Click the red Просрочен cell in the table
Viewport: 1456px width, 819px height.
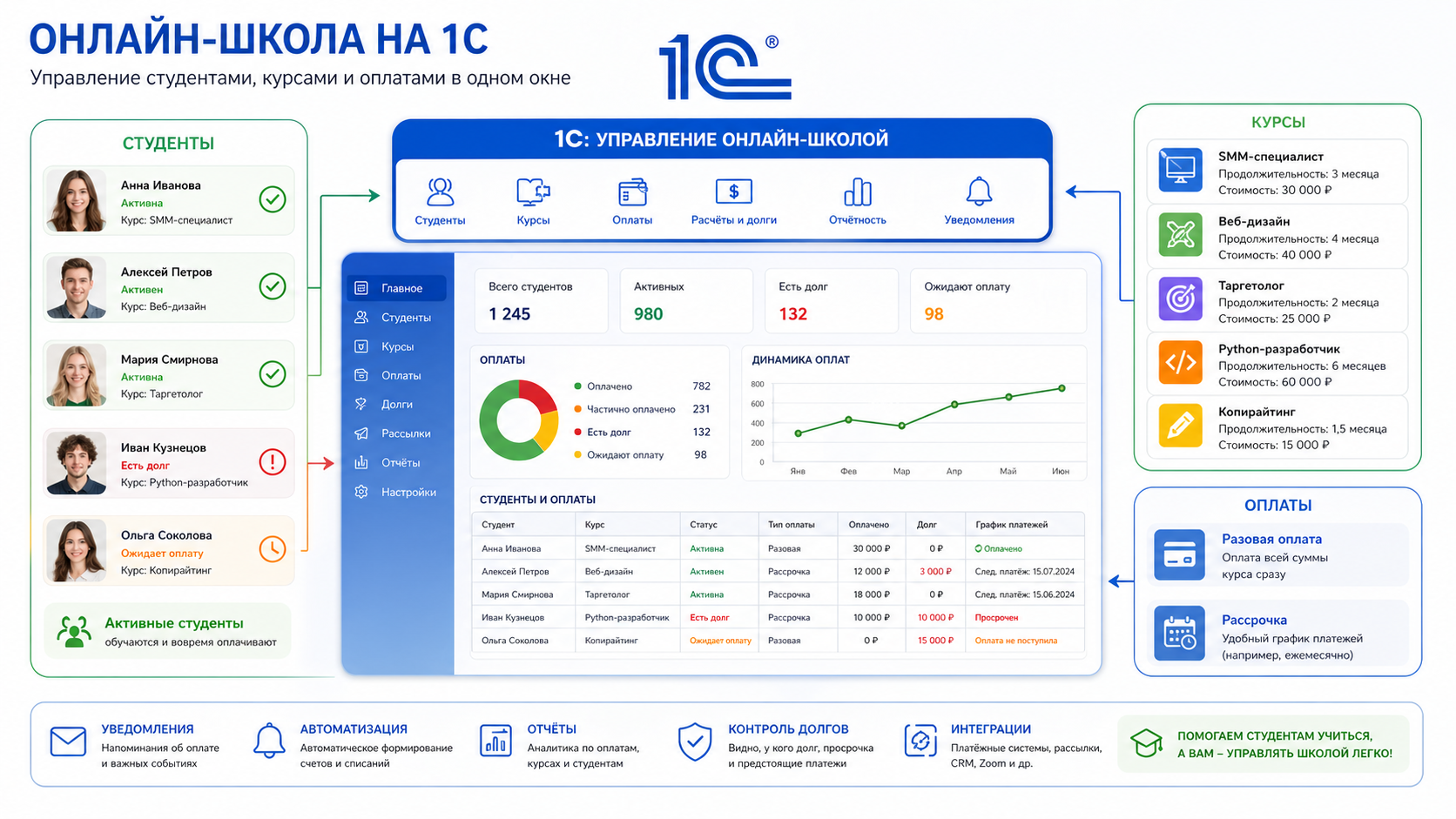coord(996,618)
